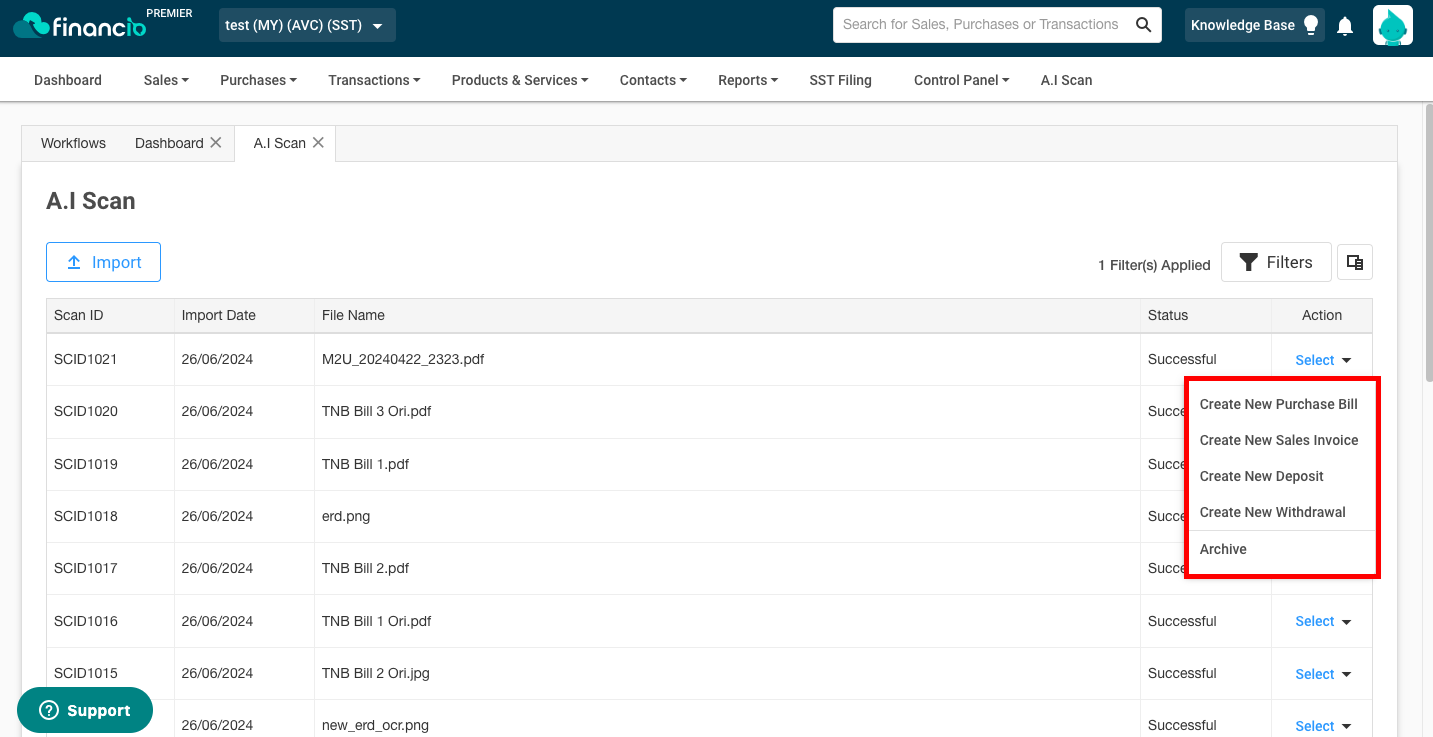The image size is (1433, 737).
Task: Switch to the Workflows tab
Action: pos(73,143)
